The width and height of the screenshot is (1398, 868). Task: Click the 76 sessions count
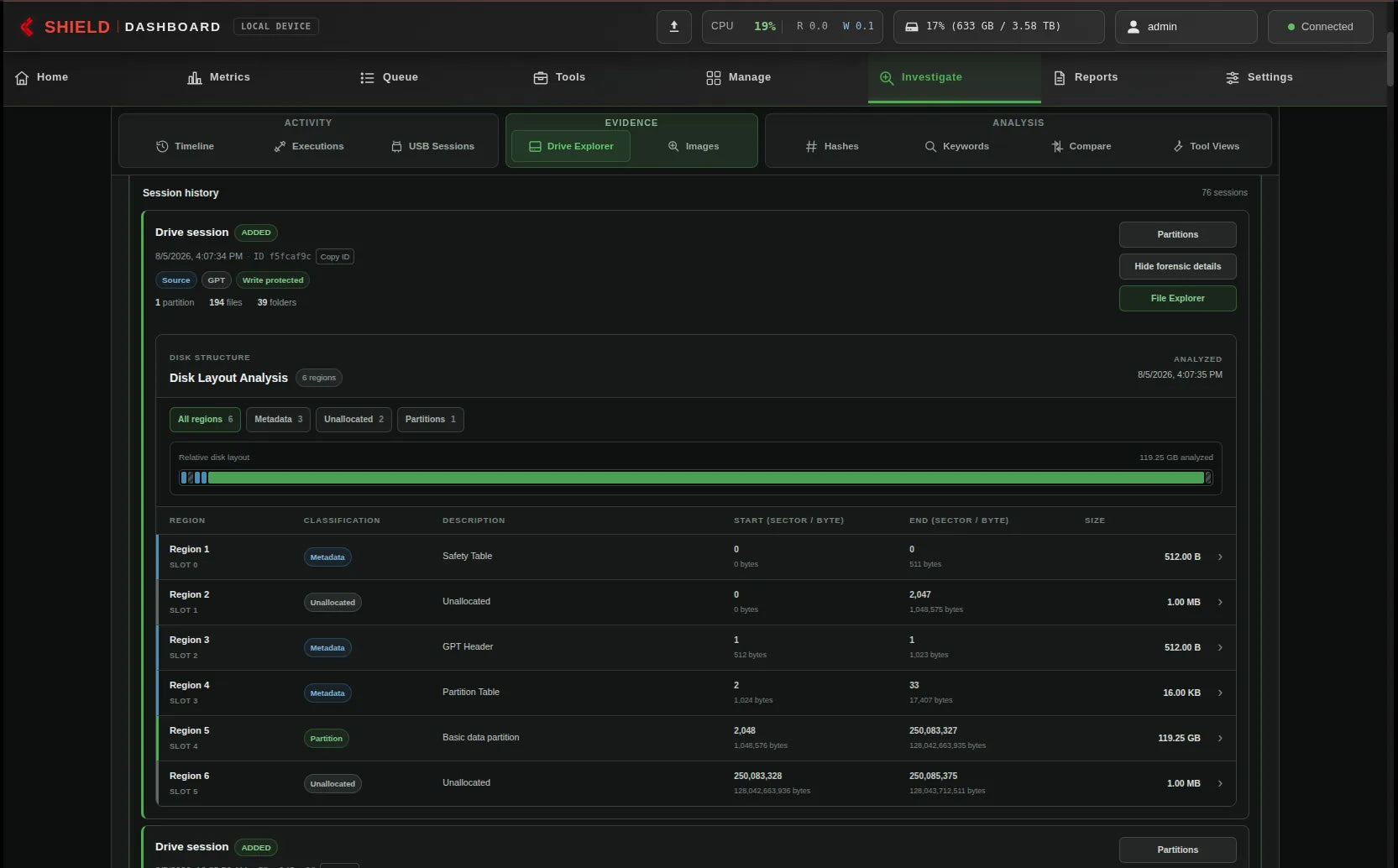[x=1224, y=193]
